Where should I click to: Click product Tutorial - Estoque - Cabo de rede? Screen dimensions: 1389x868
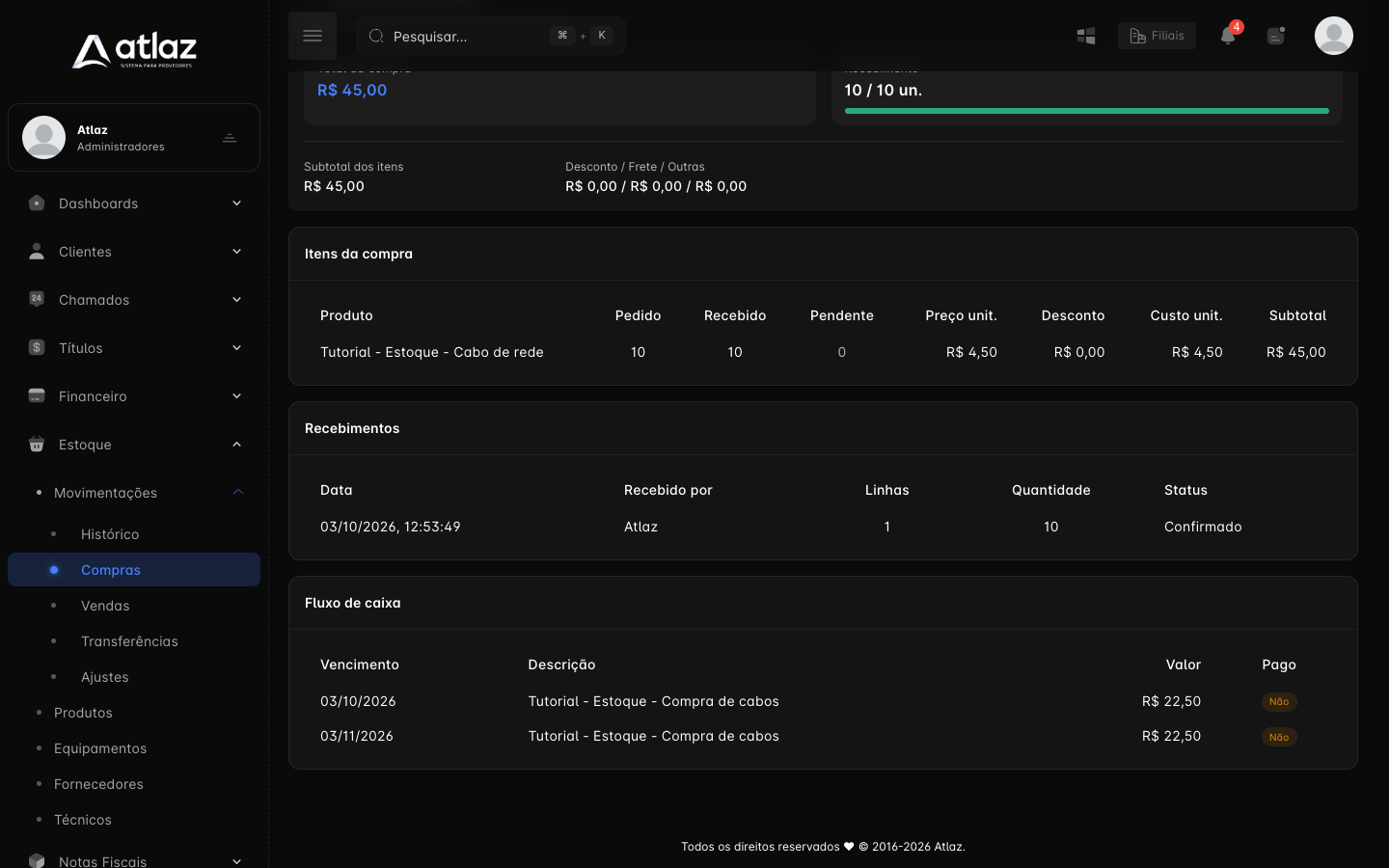click(432, 352)
